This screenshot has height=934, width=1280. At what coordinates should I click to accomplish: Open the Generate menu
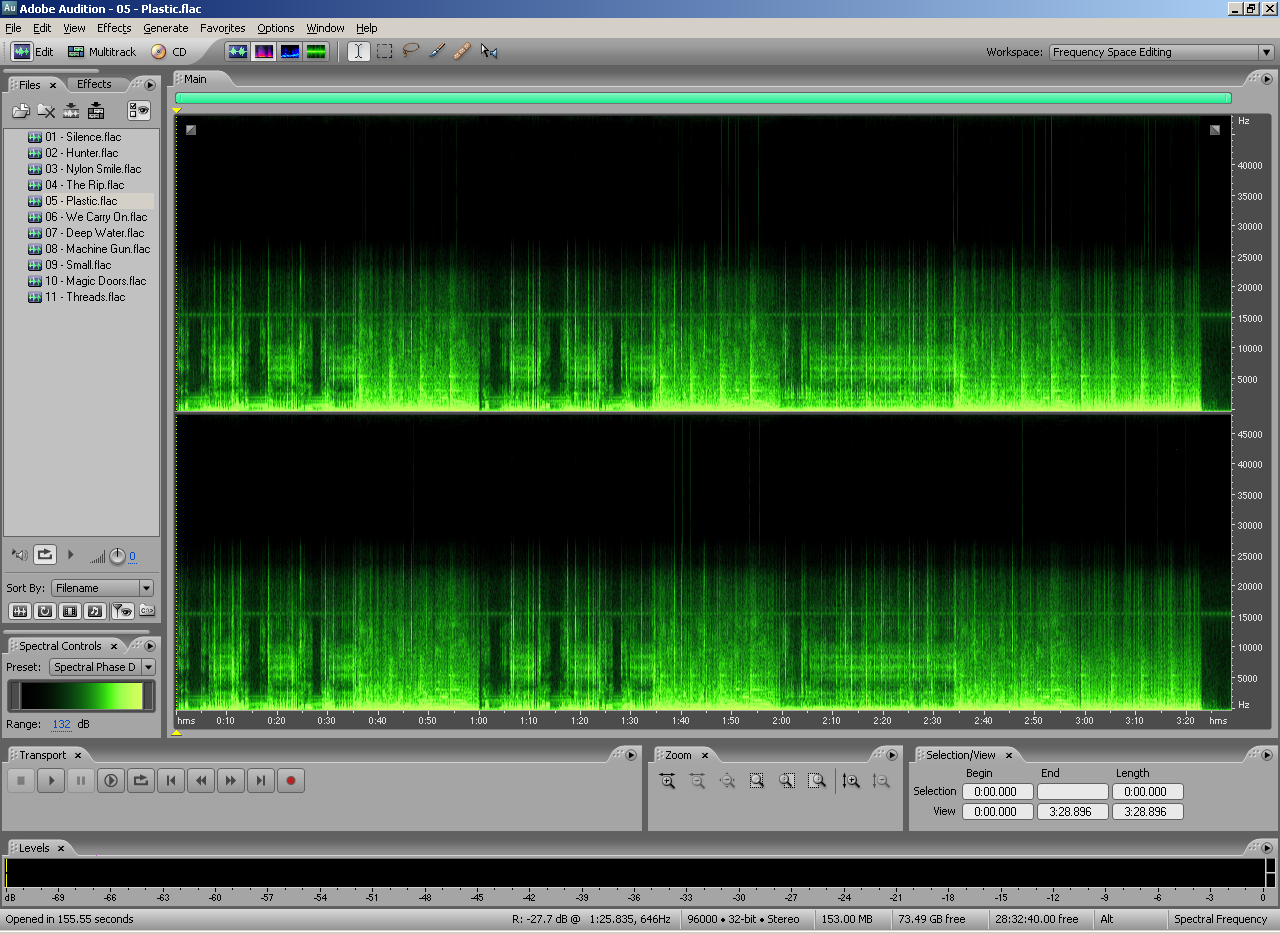[x=165, y=28]
